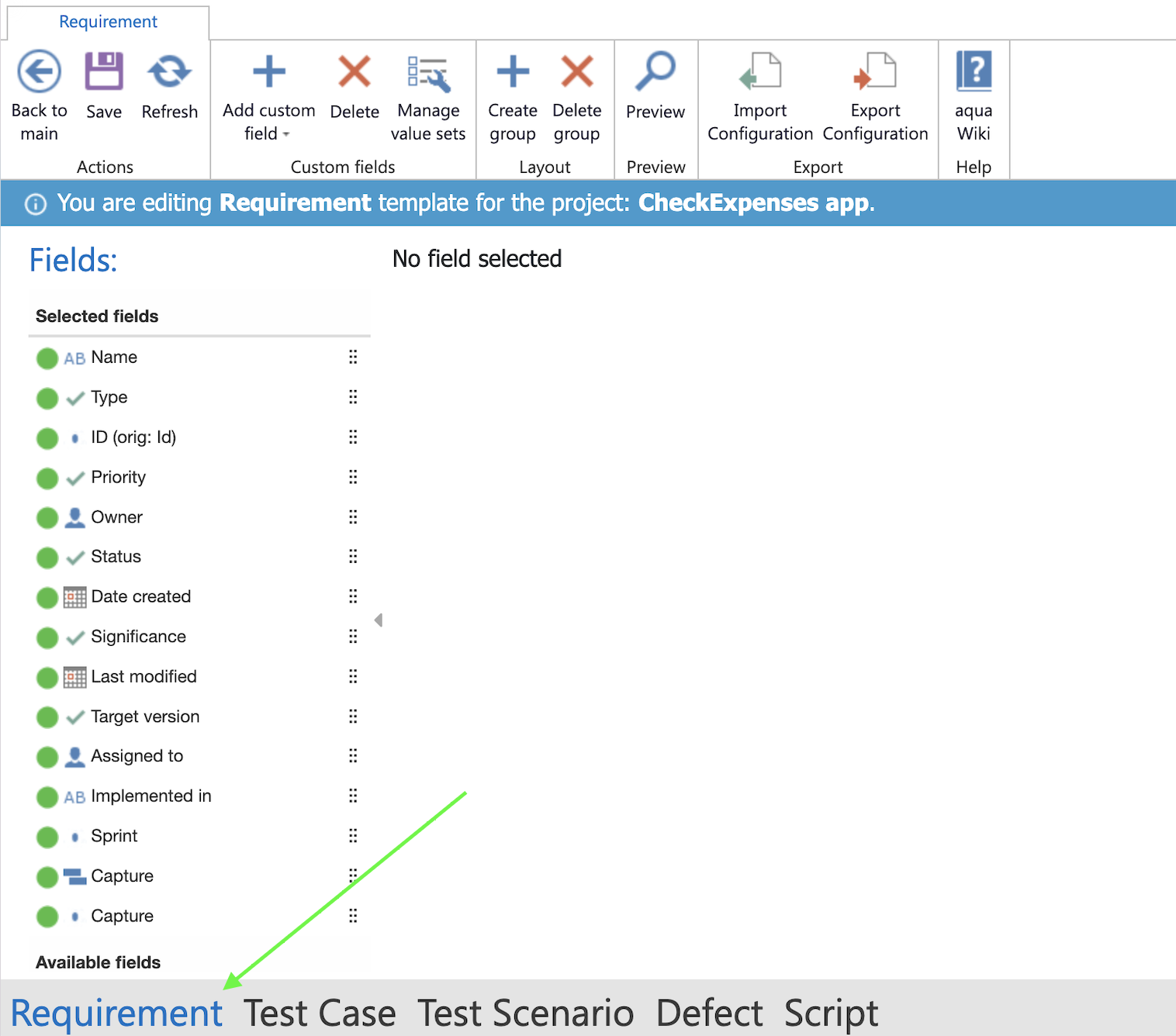Click the drag handle beside Owner field
The width and height of the screenshot is (1176, 1036).
(x=353, y=517)
